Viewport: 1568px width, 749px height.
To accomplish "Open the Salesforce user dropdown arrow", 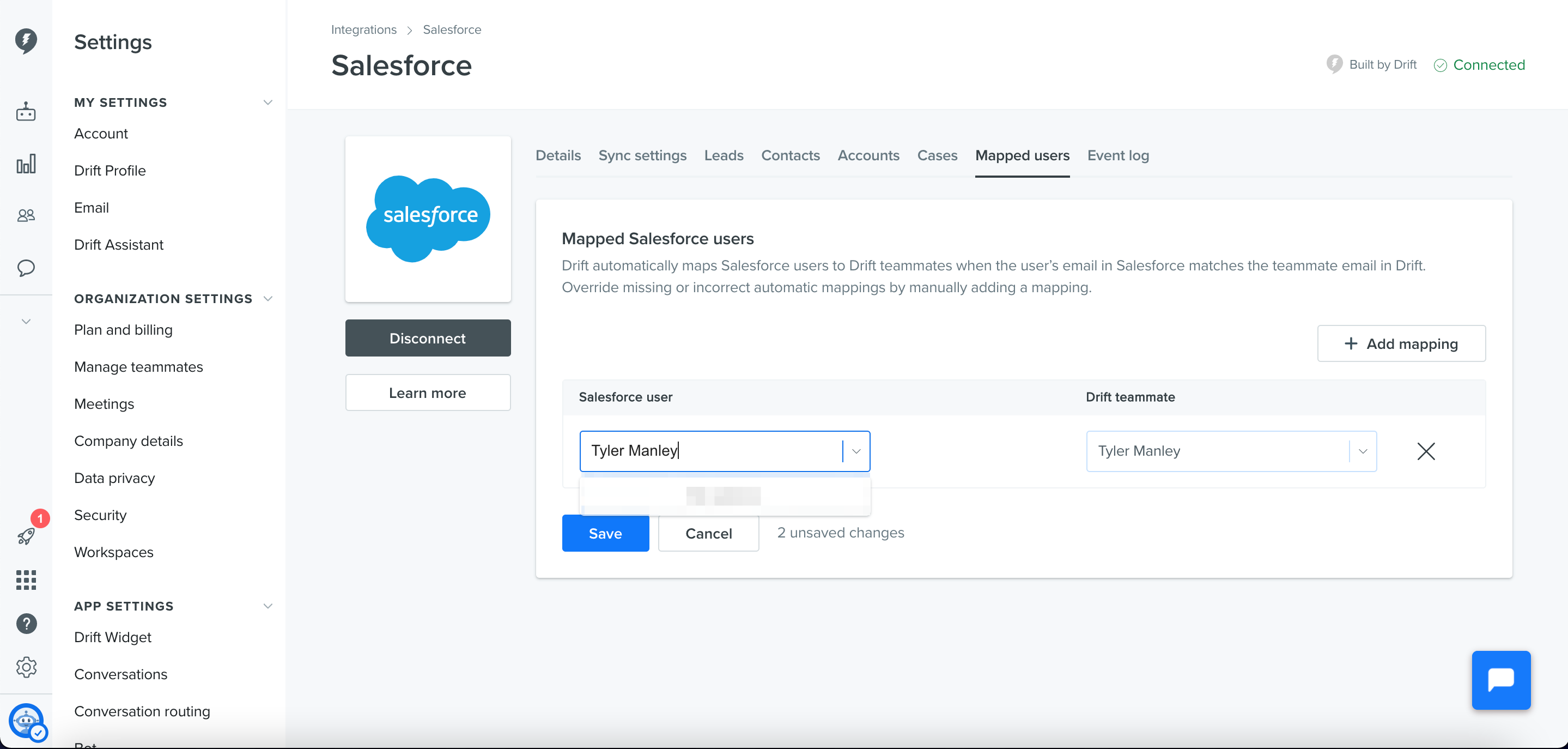I will [x=856, y=451].
